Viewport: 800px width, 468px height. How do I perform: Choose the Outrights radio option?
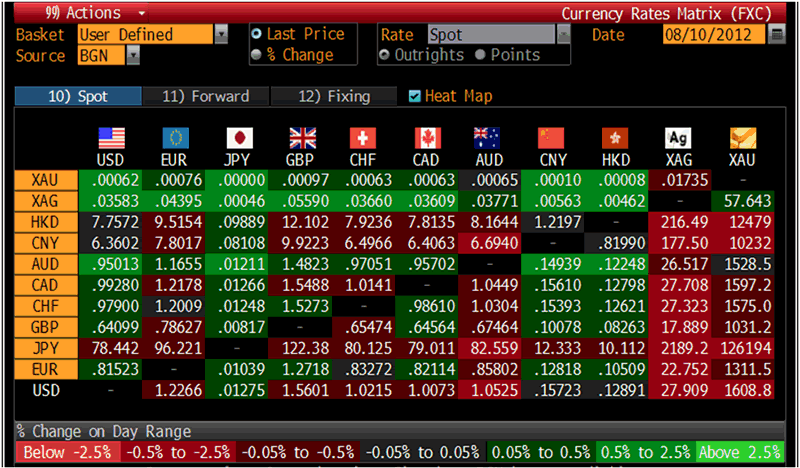385,55
